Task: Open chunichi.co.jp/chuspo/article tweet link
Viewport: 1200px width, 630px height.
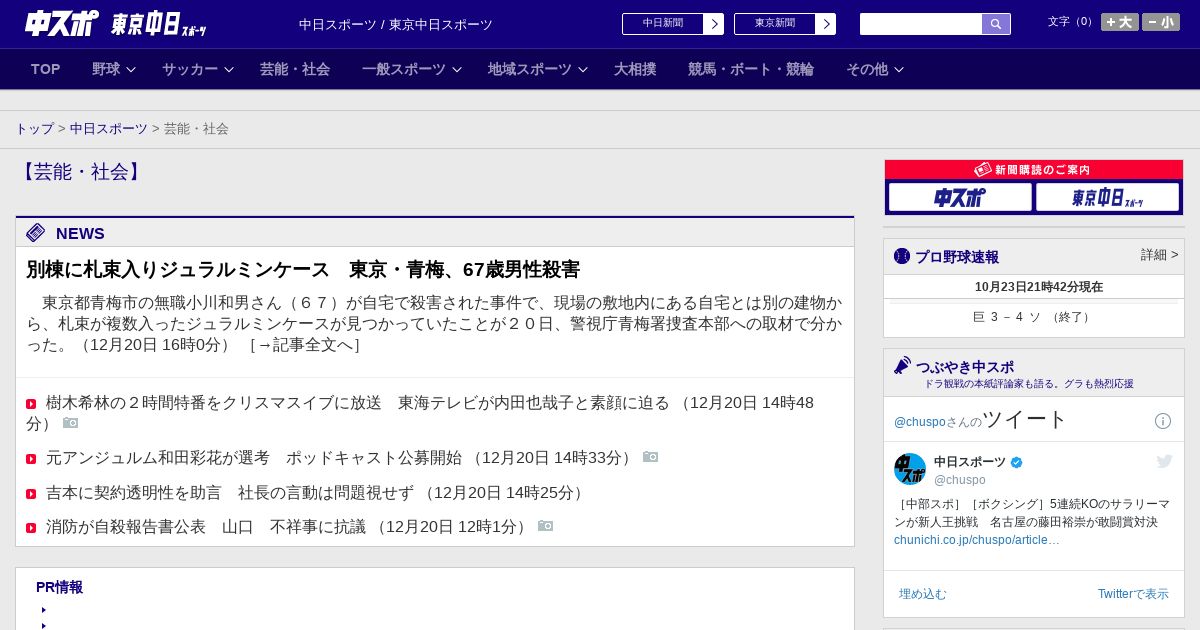Action: 976,540
